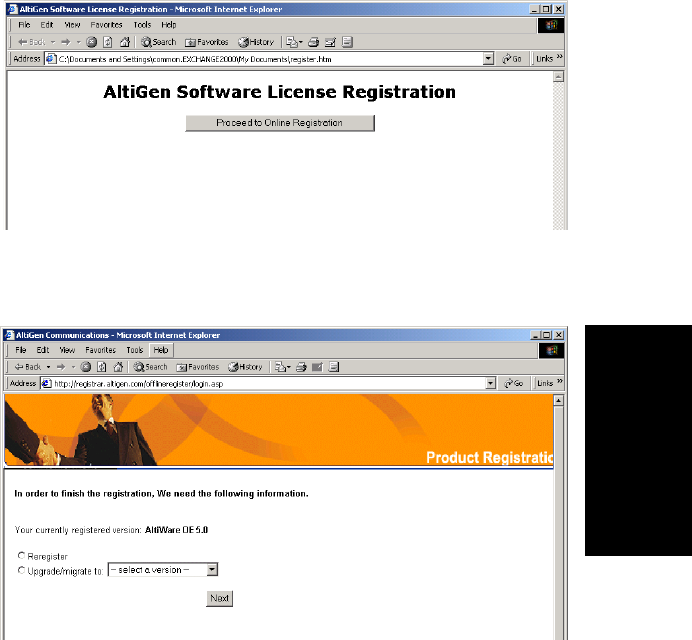Open Tools menu in AltiGen Communications window
The width and height of the screenshot is (692, 640).
tap(135, 350)
